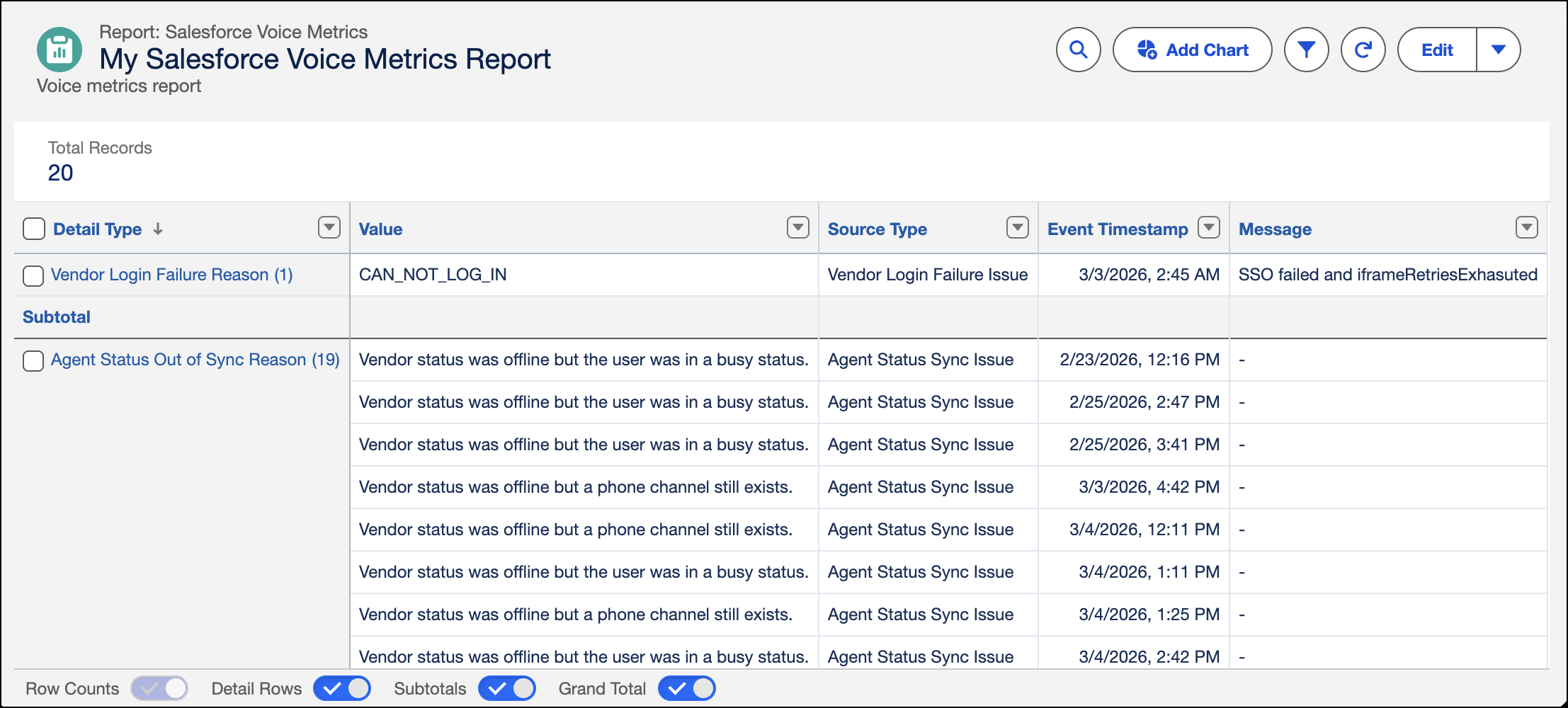Click the Report: Salesforce Voice Metrics label
Image resolution: width=1568 pixels, height=708 pixels.
(x=234, y=32)
